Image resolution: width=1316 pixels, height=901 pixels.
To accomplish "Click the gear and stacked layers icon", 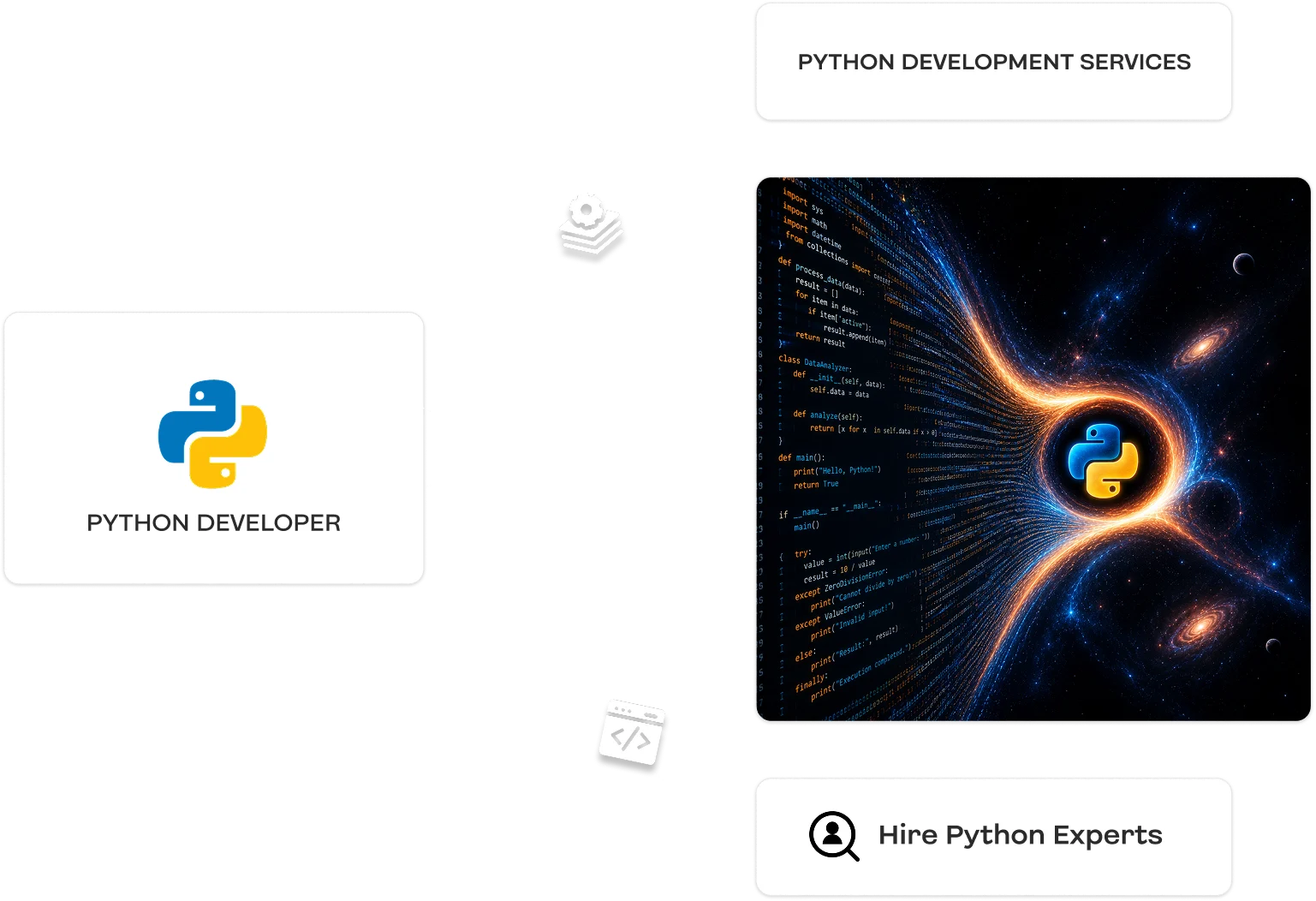I will coord(591,226).
